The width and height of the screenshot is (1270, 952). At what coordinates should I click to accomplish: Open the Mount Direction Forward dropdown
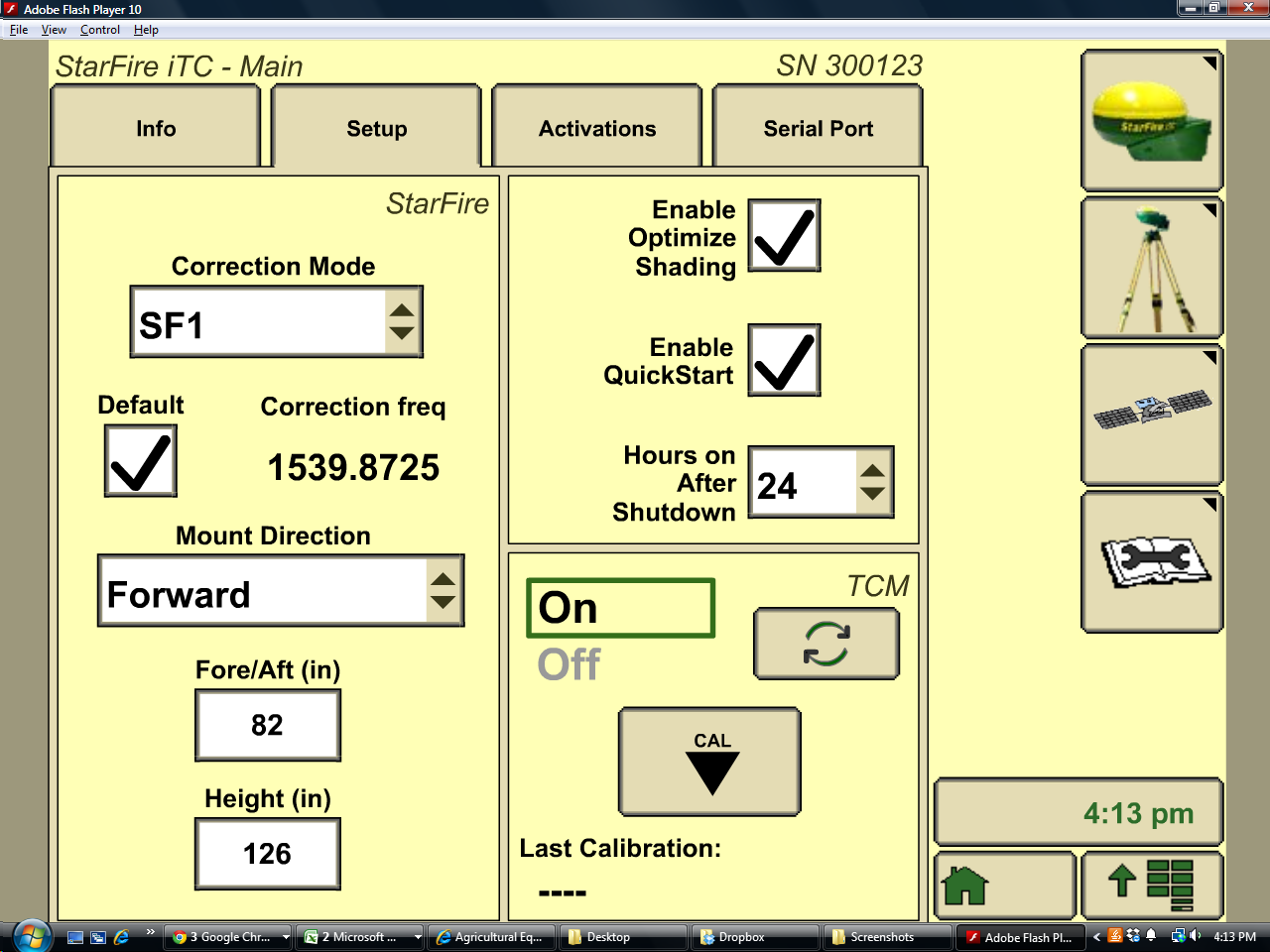click(x=281, y=591)
